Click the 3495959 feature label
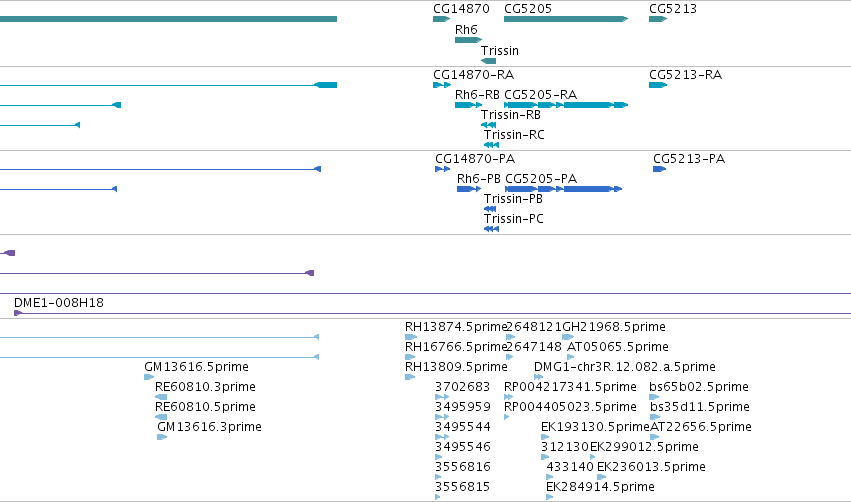 (462, 407)
